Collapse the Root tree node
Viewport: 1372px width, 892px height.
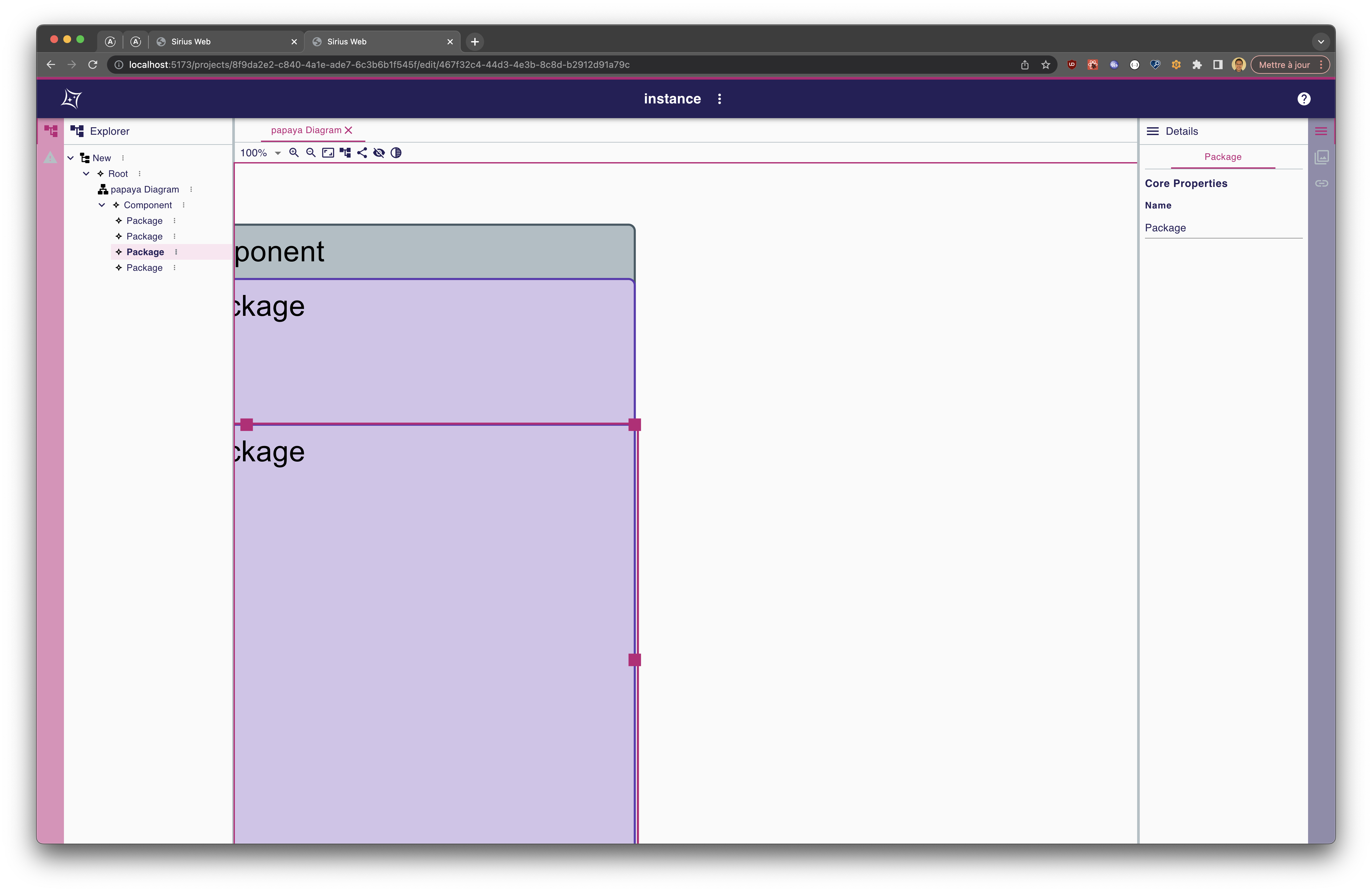86,174
